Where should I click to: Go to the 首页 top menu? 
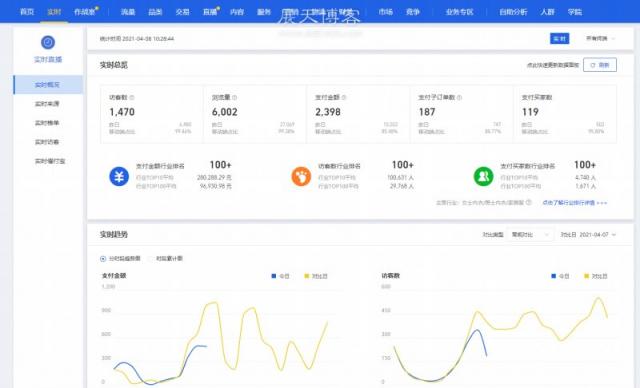pos(27,12)
